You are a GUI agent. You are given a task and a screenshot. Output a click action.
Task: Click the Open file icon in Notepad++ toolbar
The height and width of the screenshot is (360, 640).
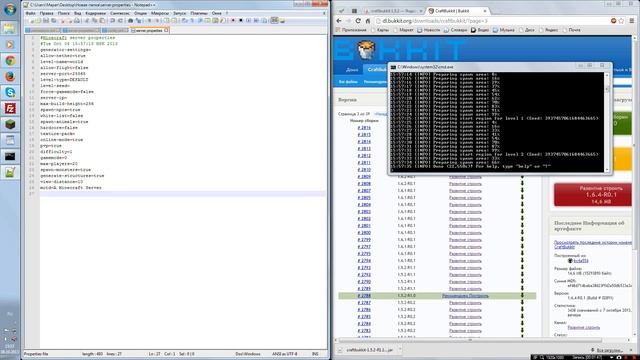(38, 20)
